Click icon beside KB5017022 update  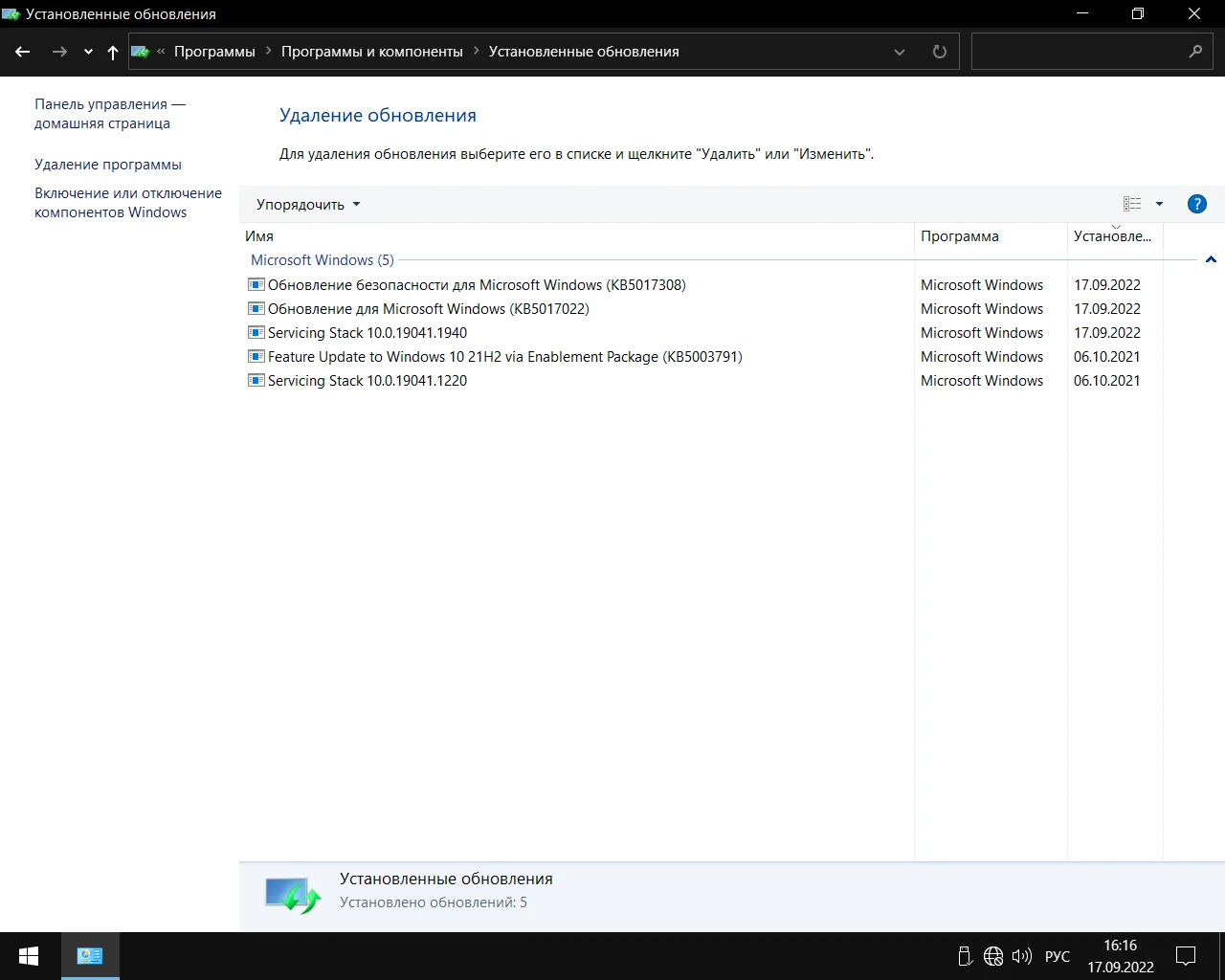[x=256, y=308]
